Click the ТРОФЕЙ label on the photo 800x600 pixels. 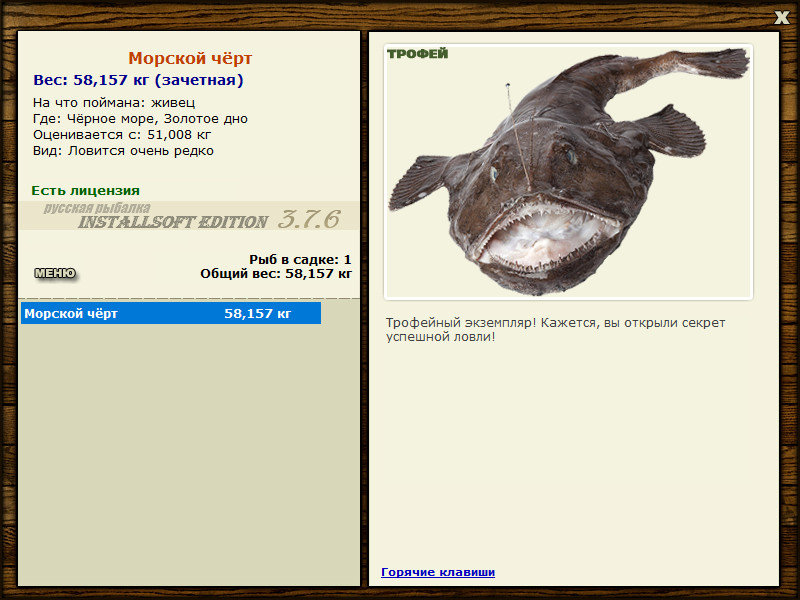tap(417, 54)
